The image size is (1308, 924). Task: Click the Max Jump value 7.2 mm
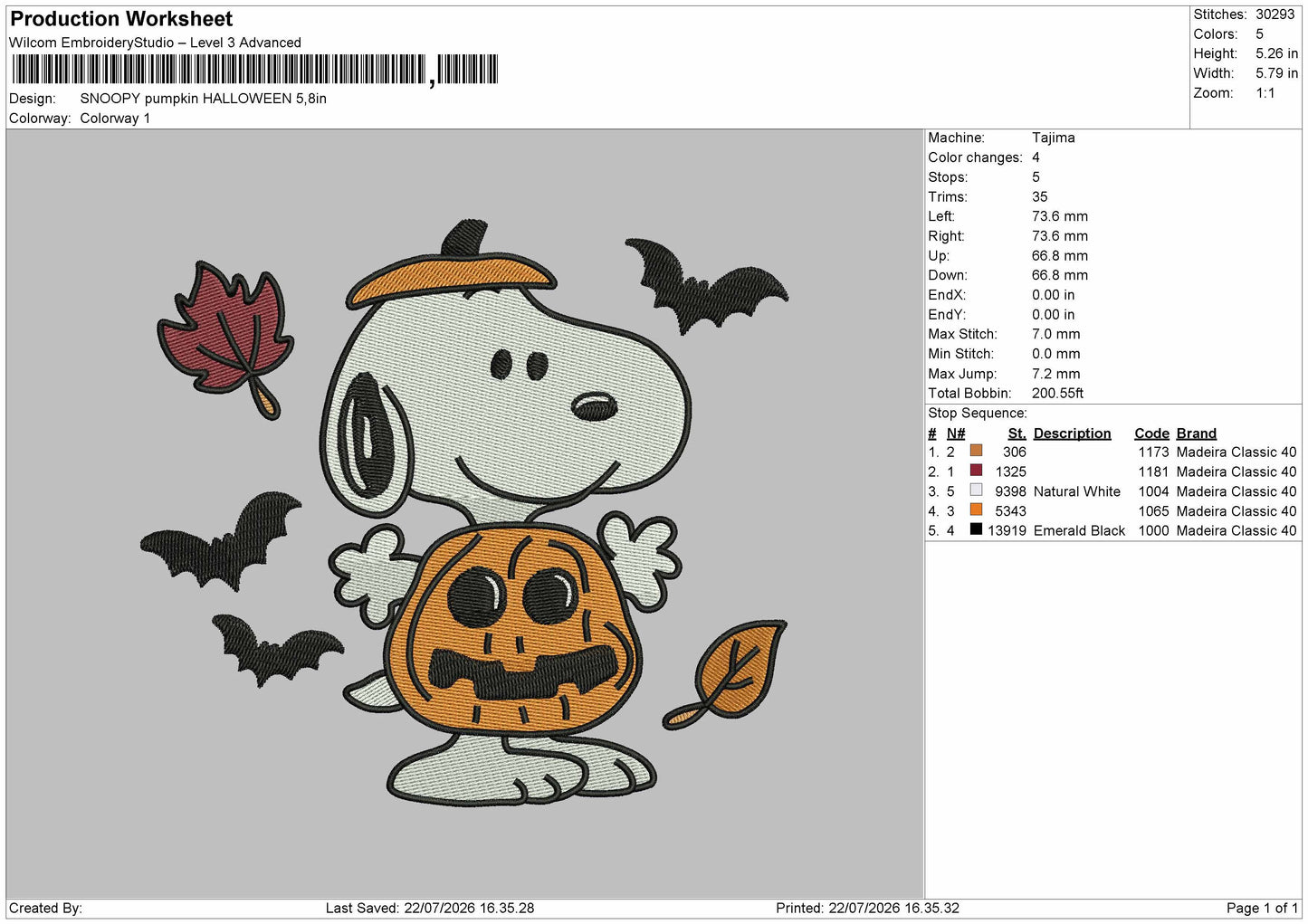point(1056,374)
